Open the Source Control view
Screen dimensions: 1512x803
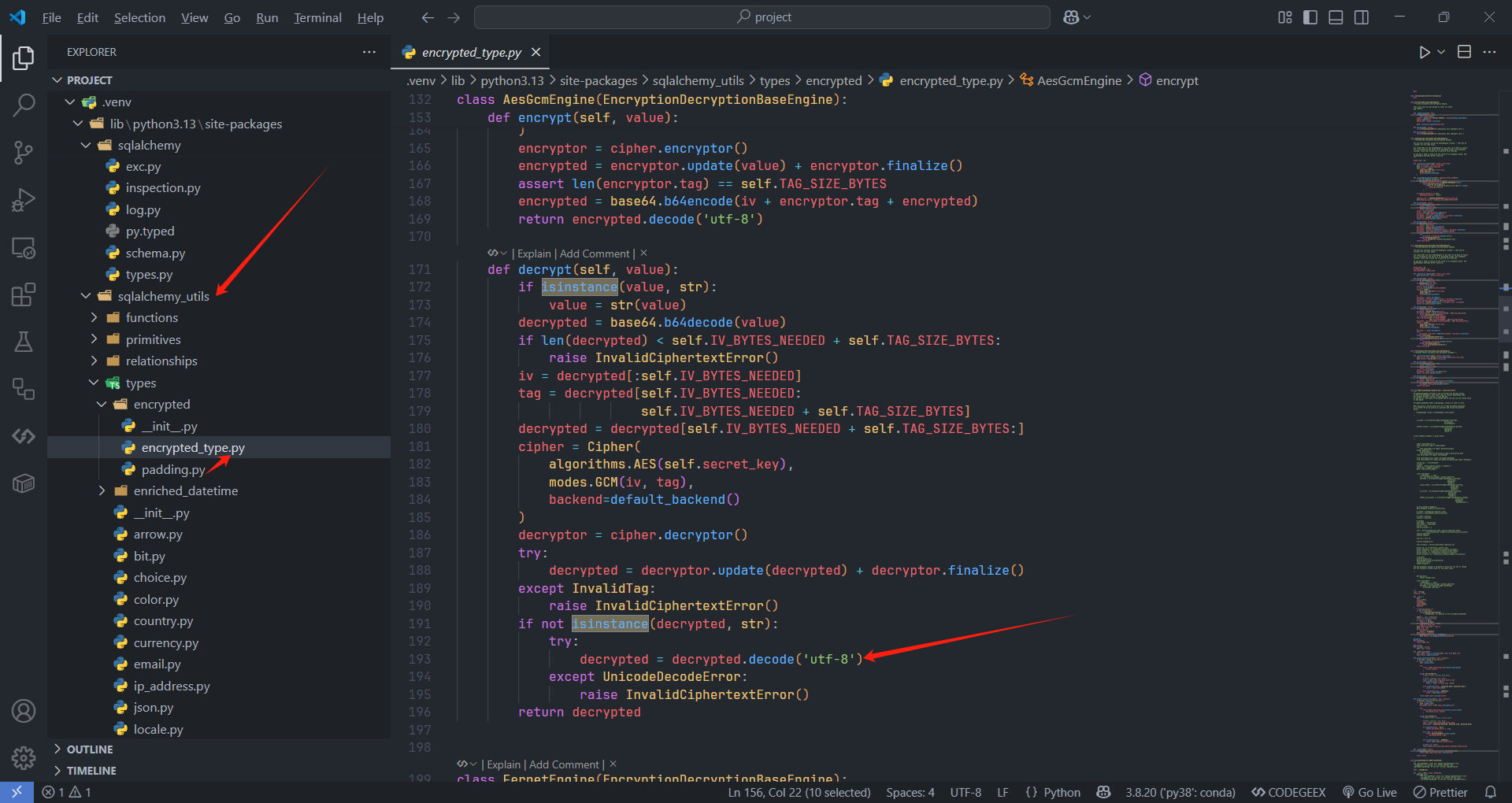point(24,152)
